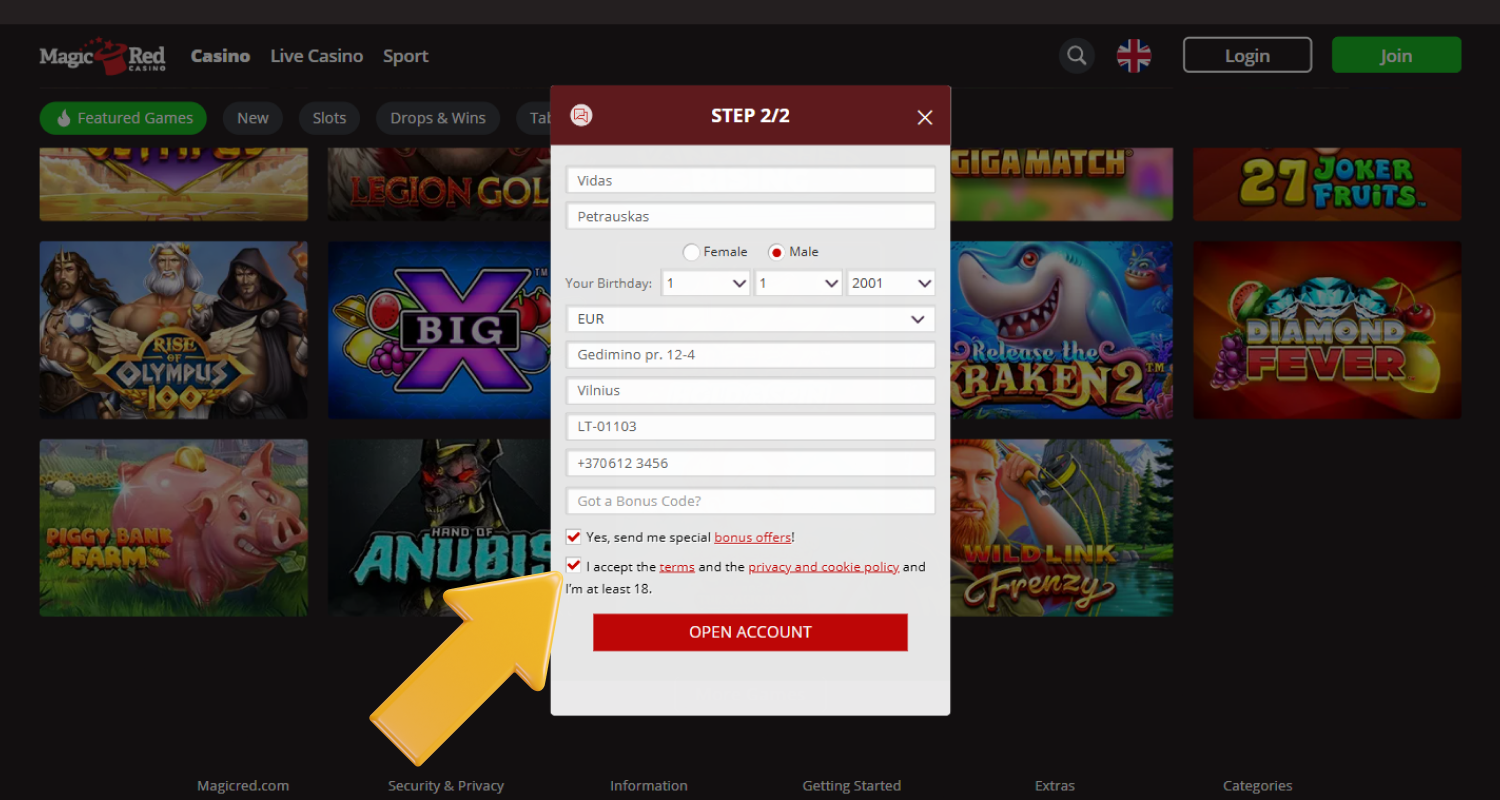Click the search magnifier icon
Viewport: 1500px width, 800px height.
[1076, 56]
